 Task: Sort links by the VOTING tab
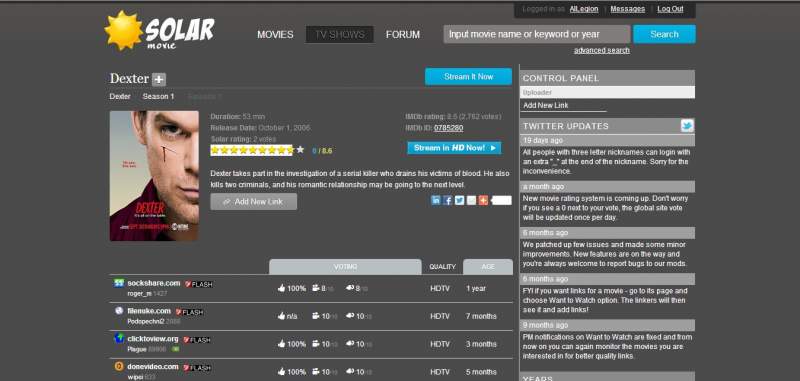345,267
